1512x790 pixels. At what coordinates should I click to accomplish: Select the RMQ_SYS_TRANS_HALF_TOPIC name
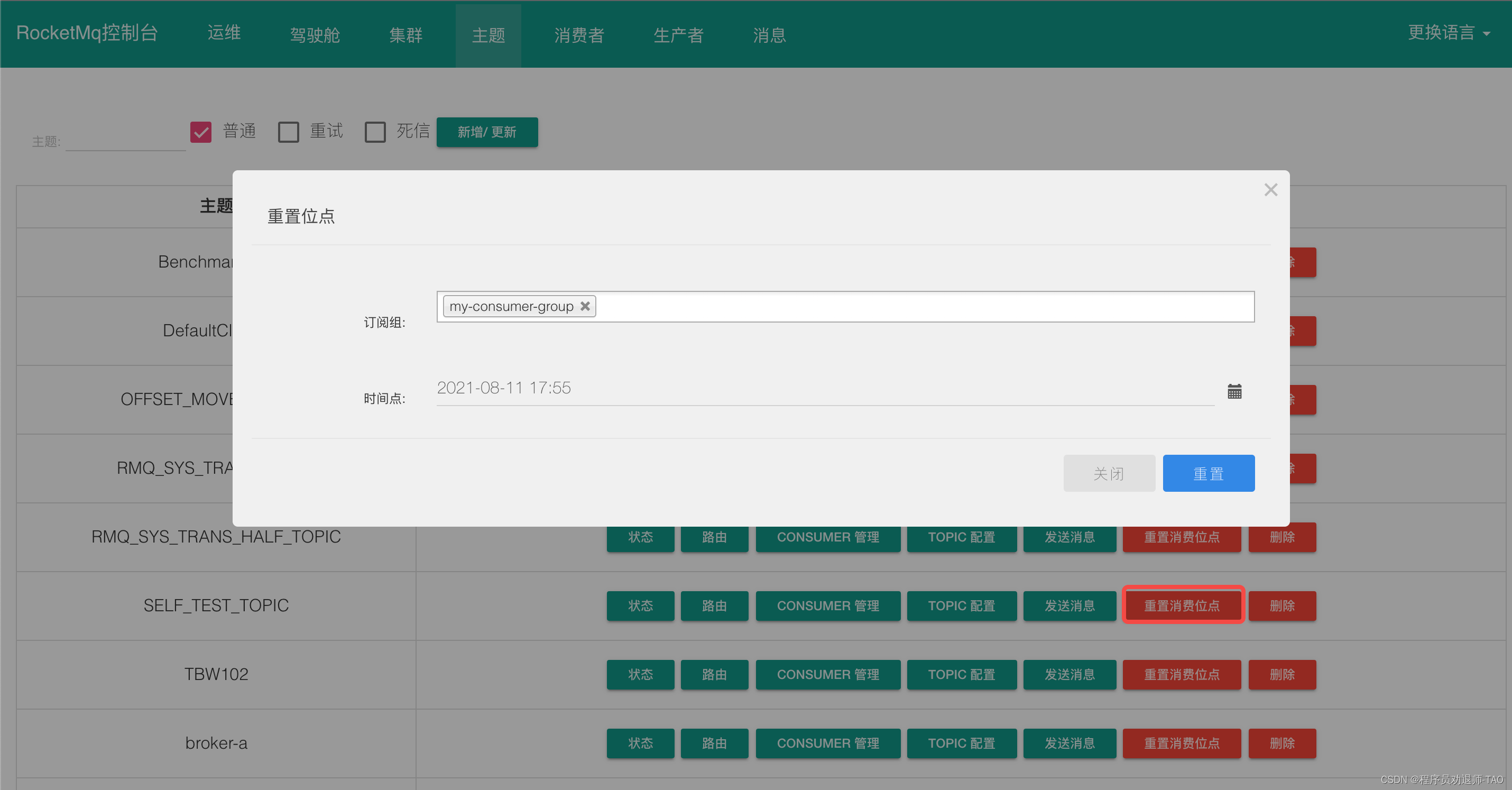coord(216,536)
